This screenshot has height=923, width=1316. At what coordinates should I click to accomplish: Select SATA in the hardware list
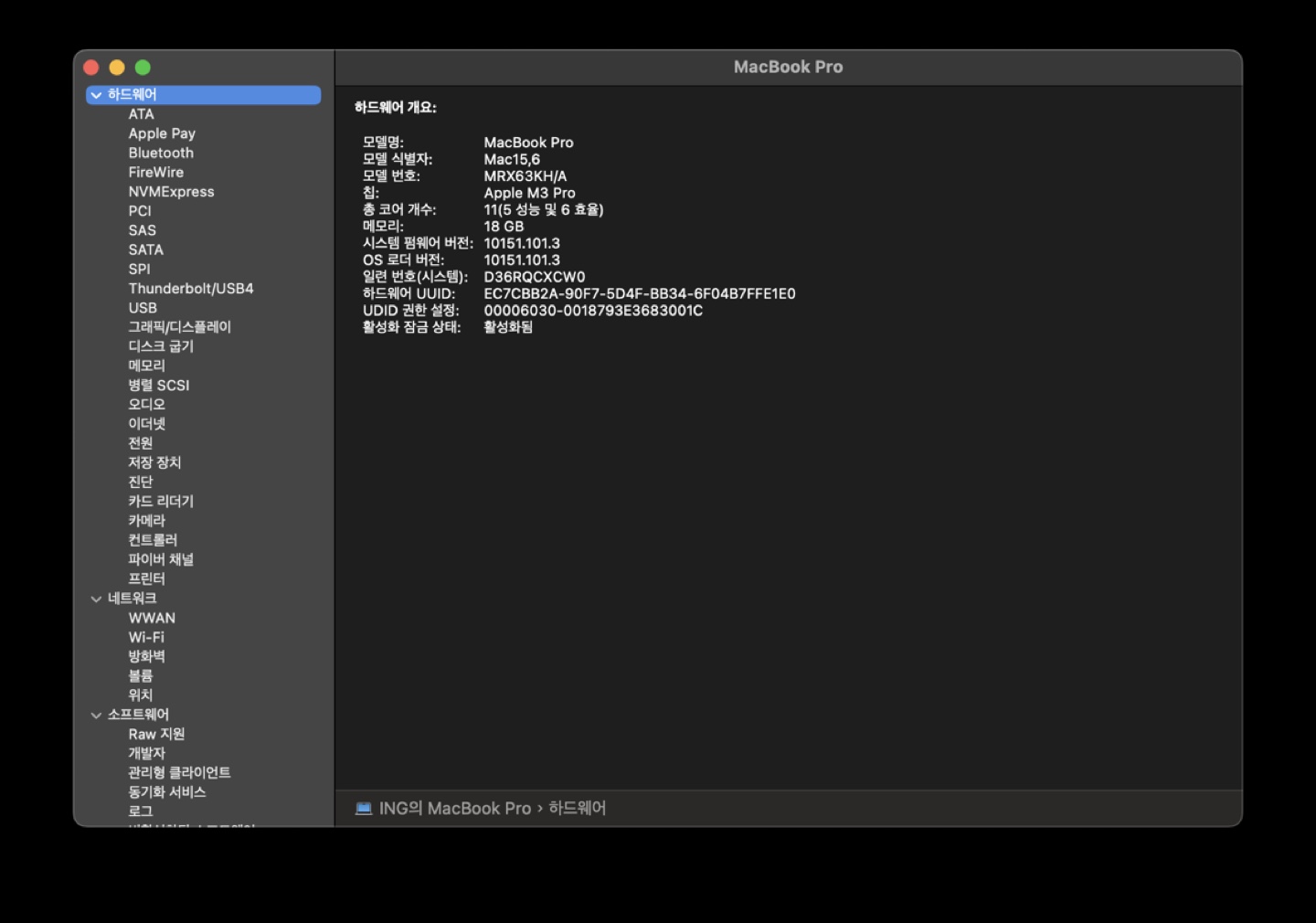click(x=145, y=249)
